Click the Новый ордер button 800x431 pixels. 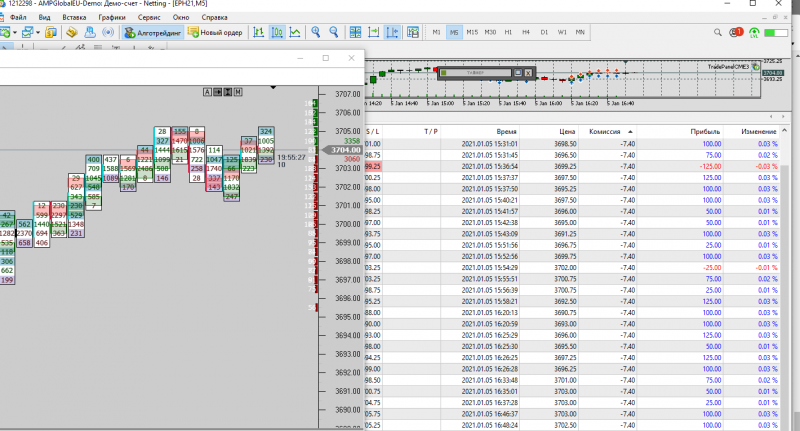pyautogui.click(x=215, y=33)
